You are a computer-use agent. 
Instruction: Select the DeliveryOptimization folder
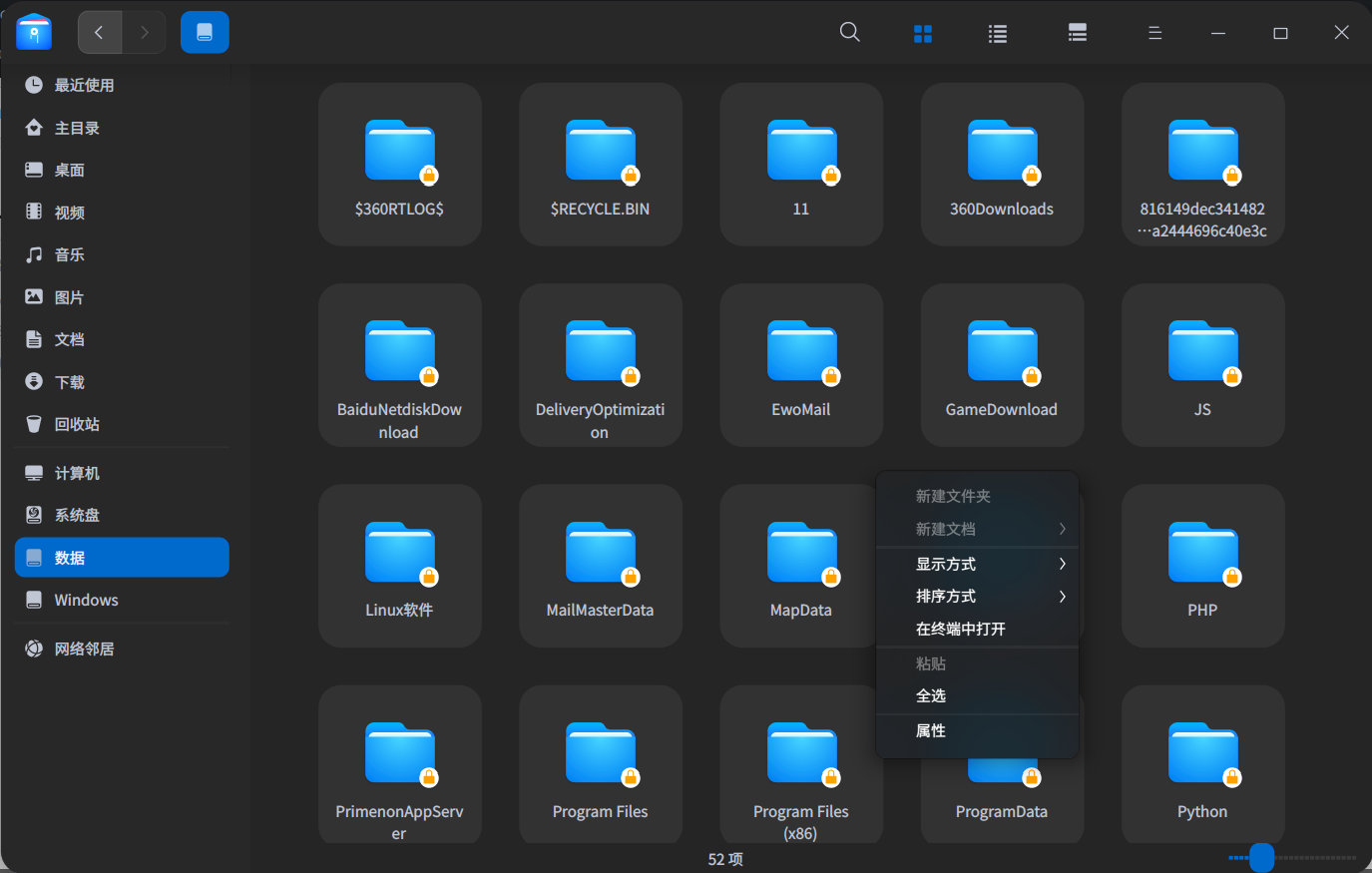click(x=601, y=365)
